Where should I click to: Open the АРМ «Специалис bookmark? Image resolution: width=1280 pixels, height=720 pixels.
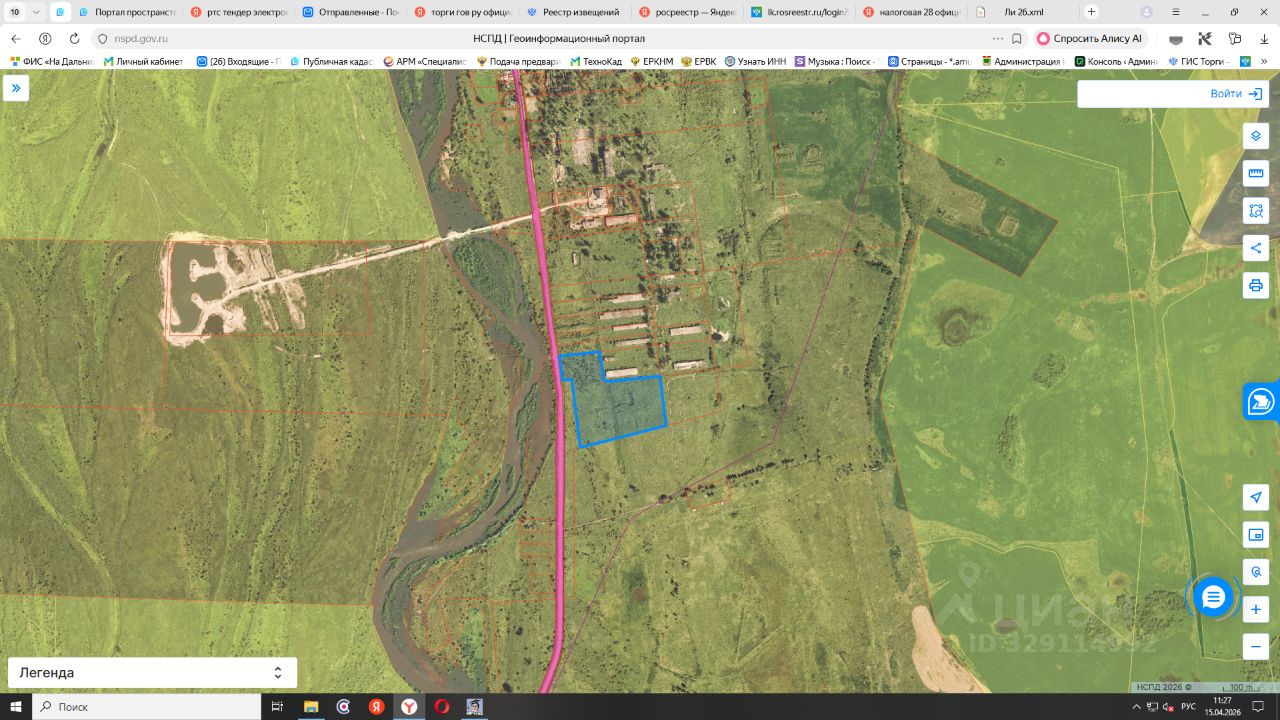point(424,61)
